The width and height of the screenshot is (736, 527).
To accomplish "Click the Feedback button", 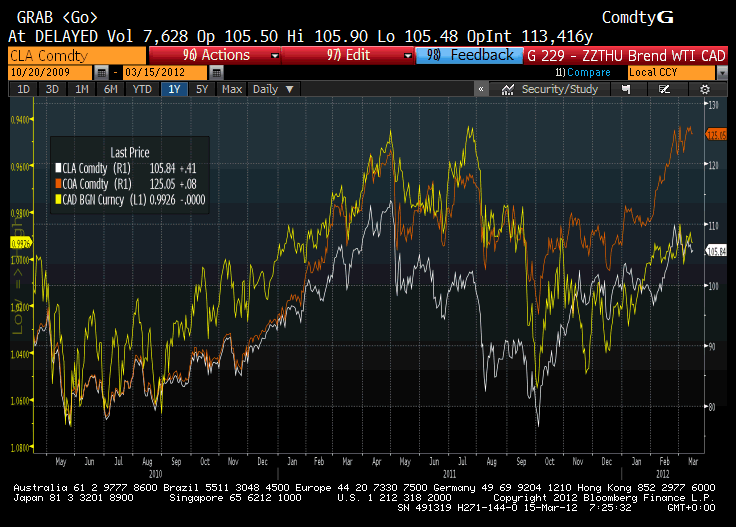I will point(469,55).
